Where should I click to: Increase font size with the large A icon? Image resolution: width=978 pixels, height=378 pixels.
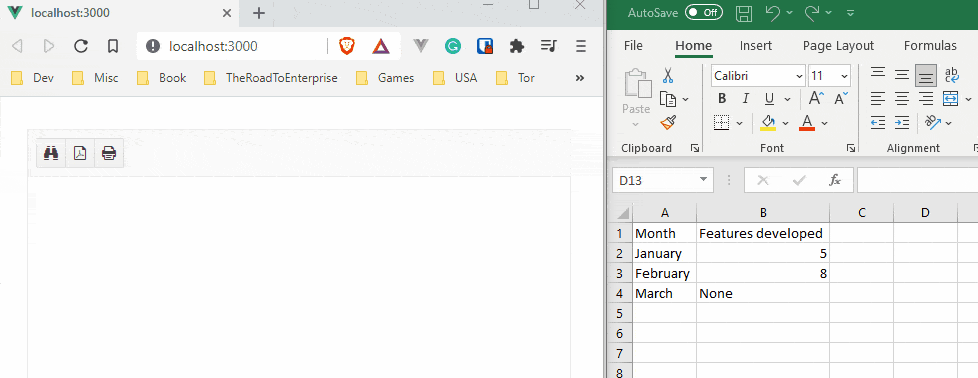tap(816, 99)
